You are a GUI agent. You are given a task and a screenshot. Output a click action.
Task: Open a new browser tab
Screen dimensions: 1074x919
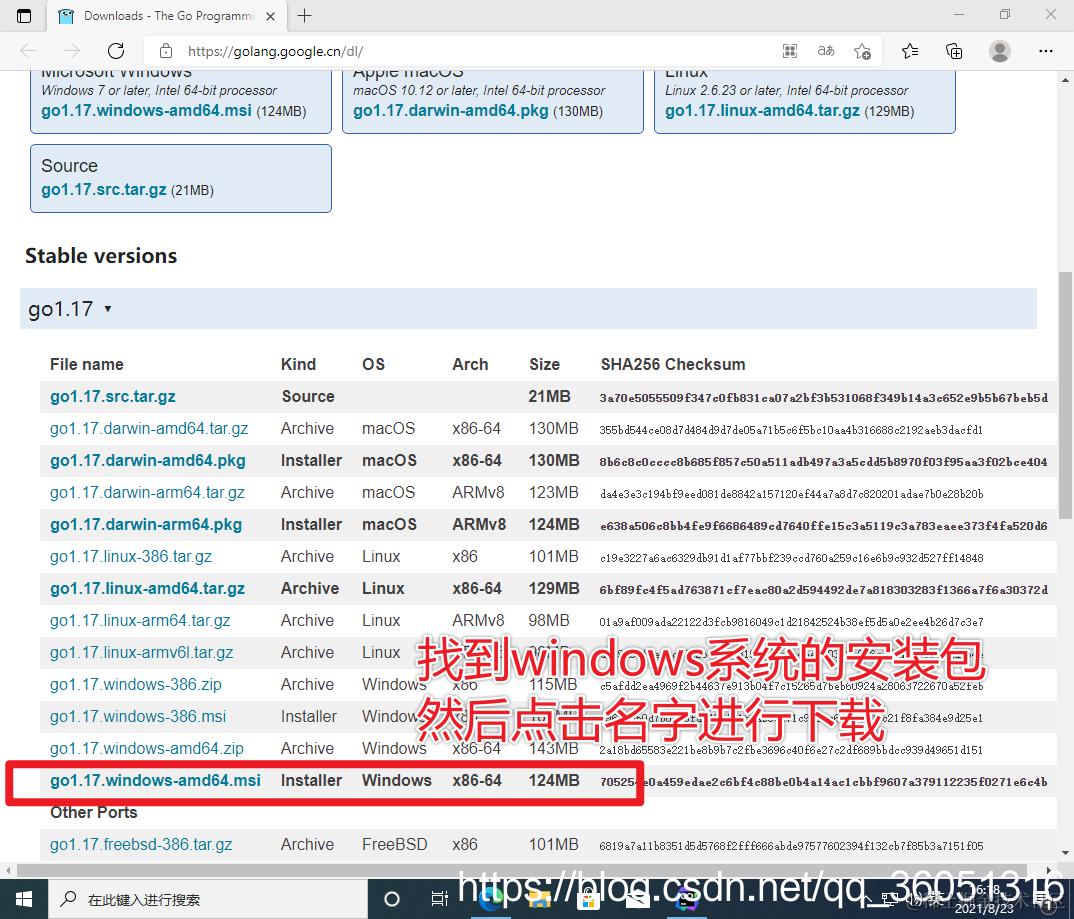pos(305,16)
